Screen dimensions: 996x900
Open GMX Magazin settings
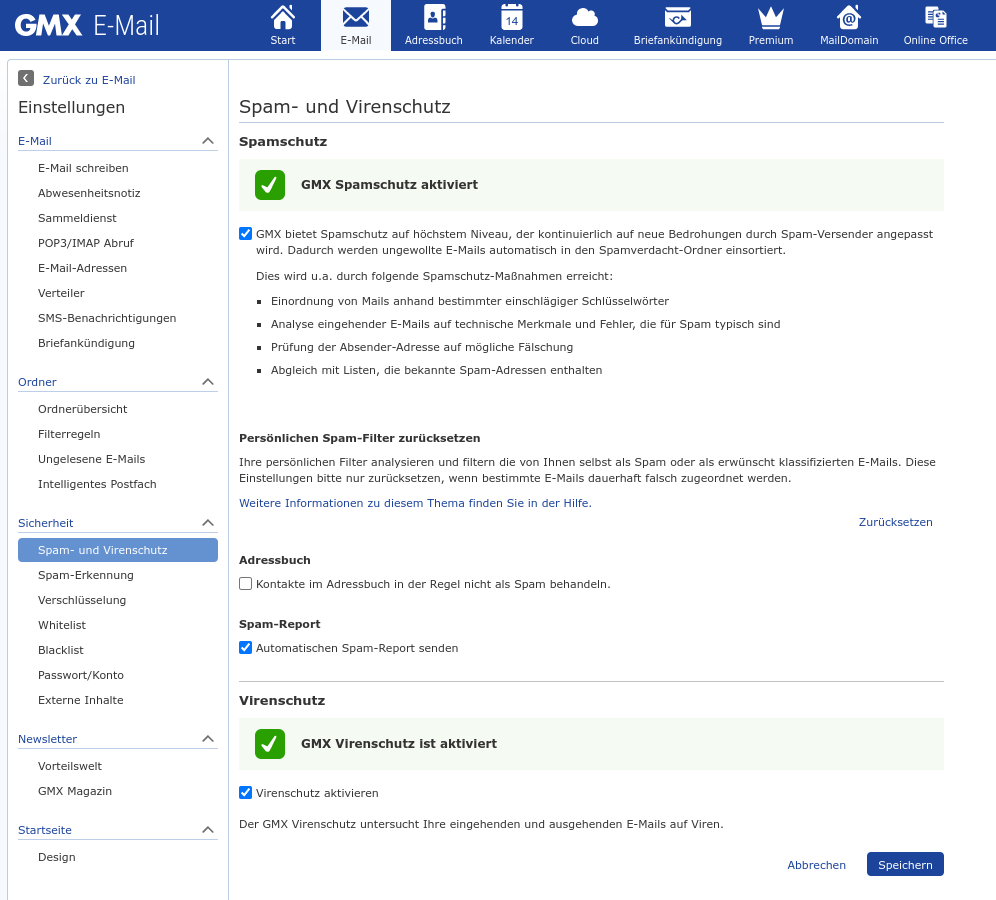click(x=75, y=791)
